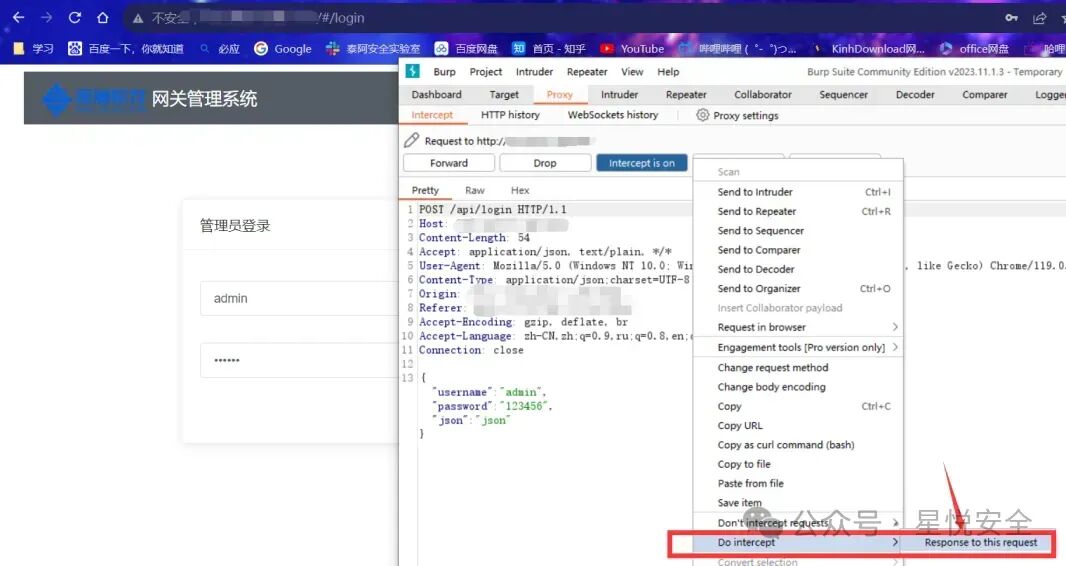Open the 首页 - 知乎 bookmark
Screen dimensions: 1066x566
click(549, 48)
